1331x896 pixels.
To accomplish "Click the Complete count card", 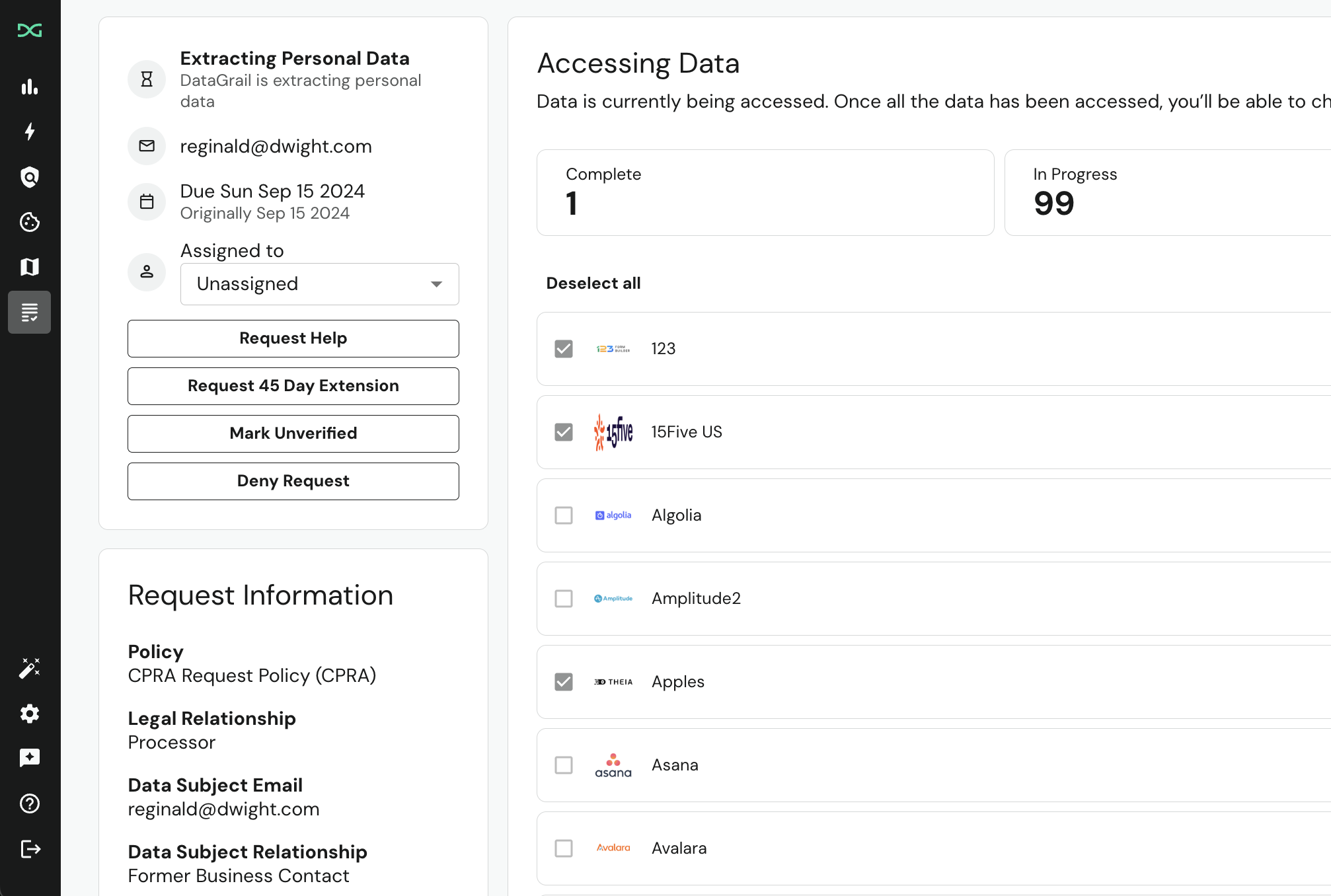I will pyautogui.click(x=765, y=192).
